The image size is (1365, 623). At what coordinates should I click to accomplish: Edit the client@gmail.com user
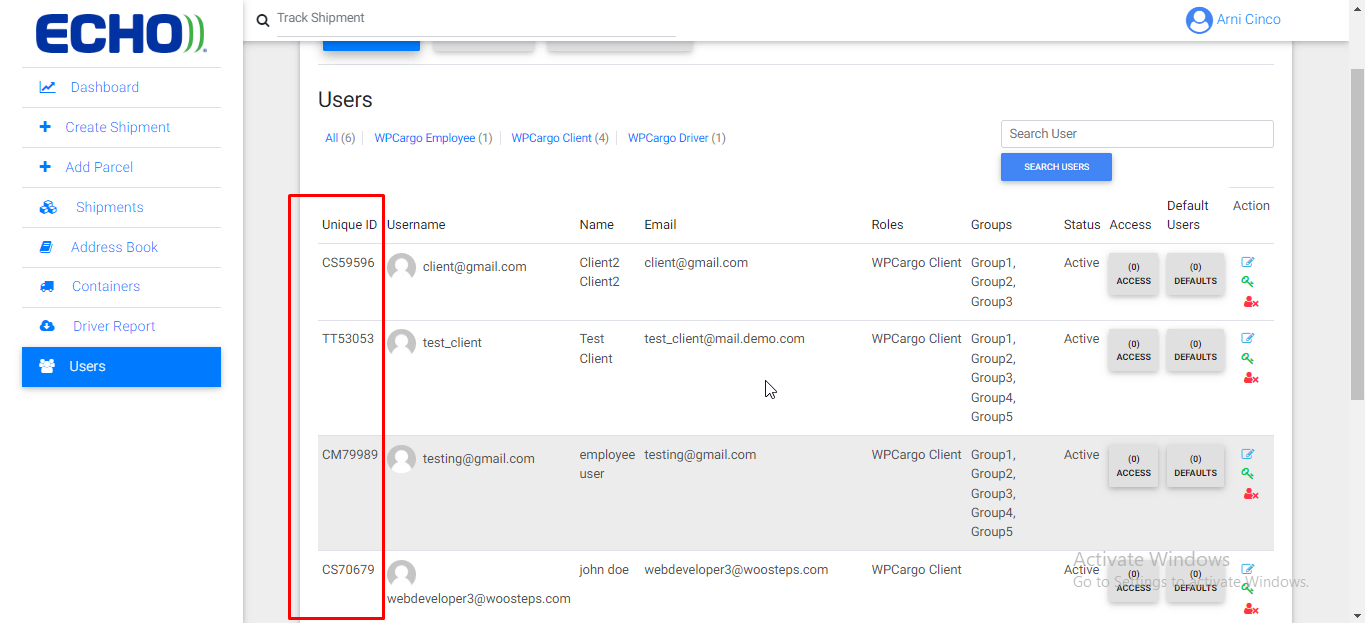click(1248, 262)
